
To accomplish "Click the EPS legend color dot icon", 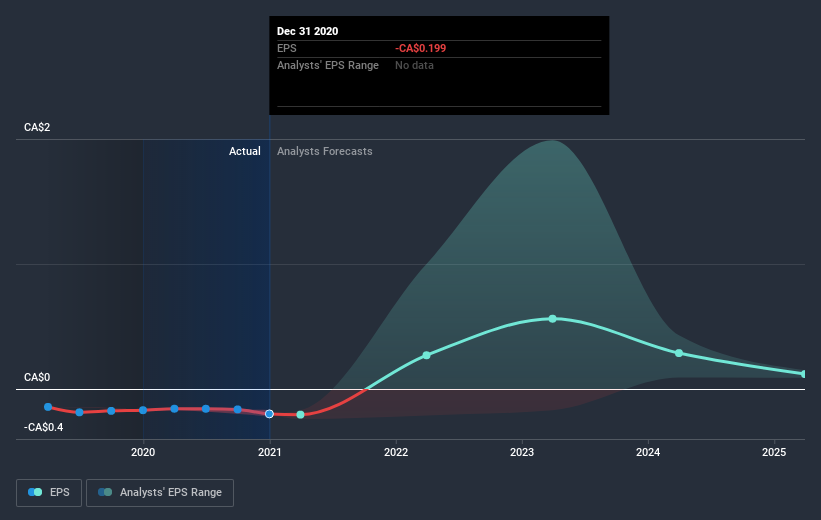I will point(35,492).
